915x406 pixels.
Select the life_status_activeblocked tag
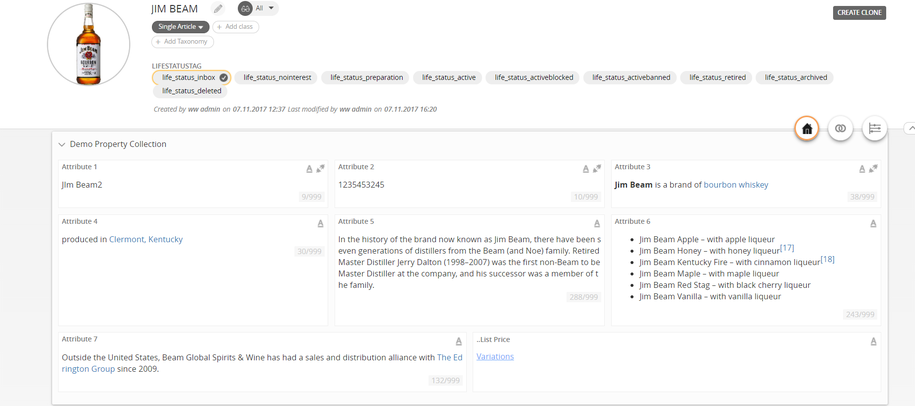pyautogui.click(x=534, y=78)
